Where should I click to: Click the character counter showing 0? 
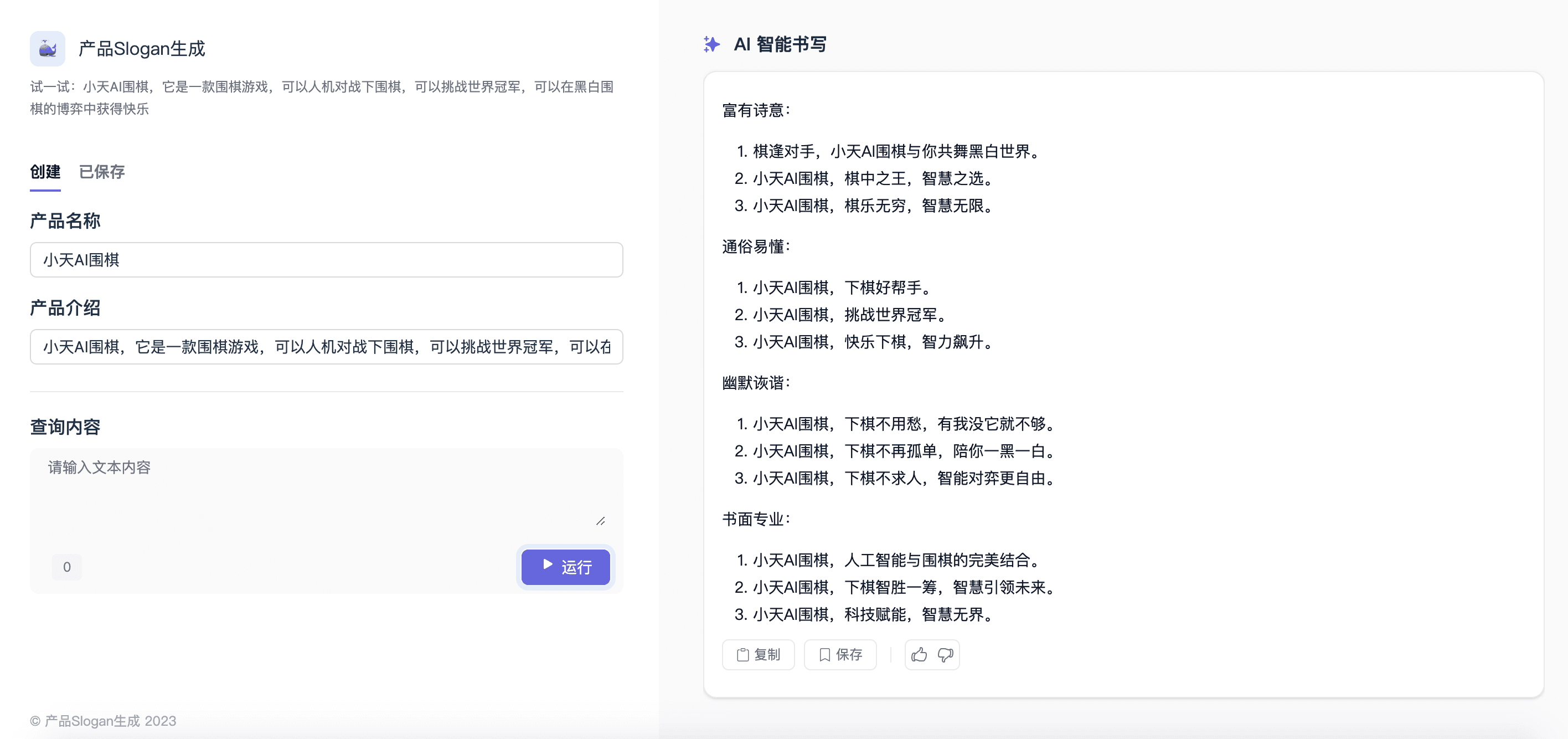click(67, 567)
